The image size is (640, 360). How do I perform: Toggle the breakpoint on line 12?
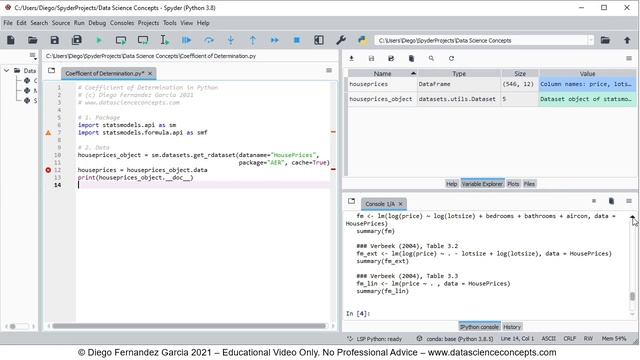48,170
